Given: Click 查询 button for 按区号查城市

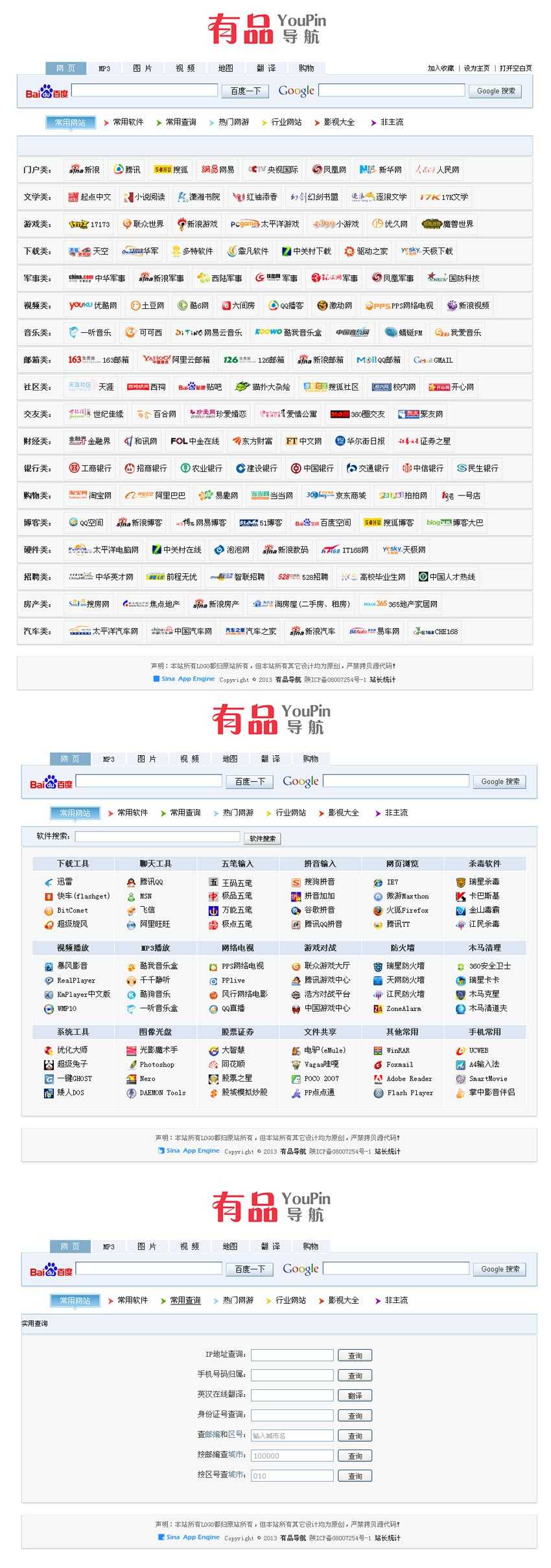Looking at the screenshot, I should coord(355,1475).
